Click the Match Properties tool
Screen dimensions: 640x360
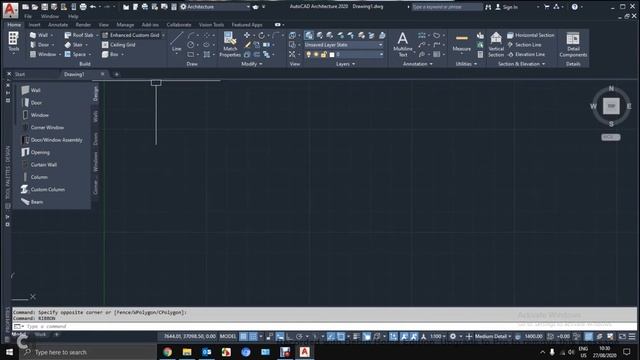point(230,44)
